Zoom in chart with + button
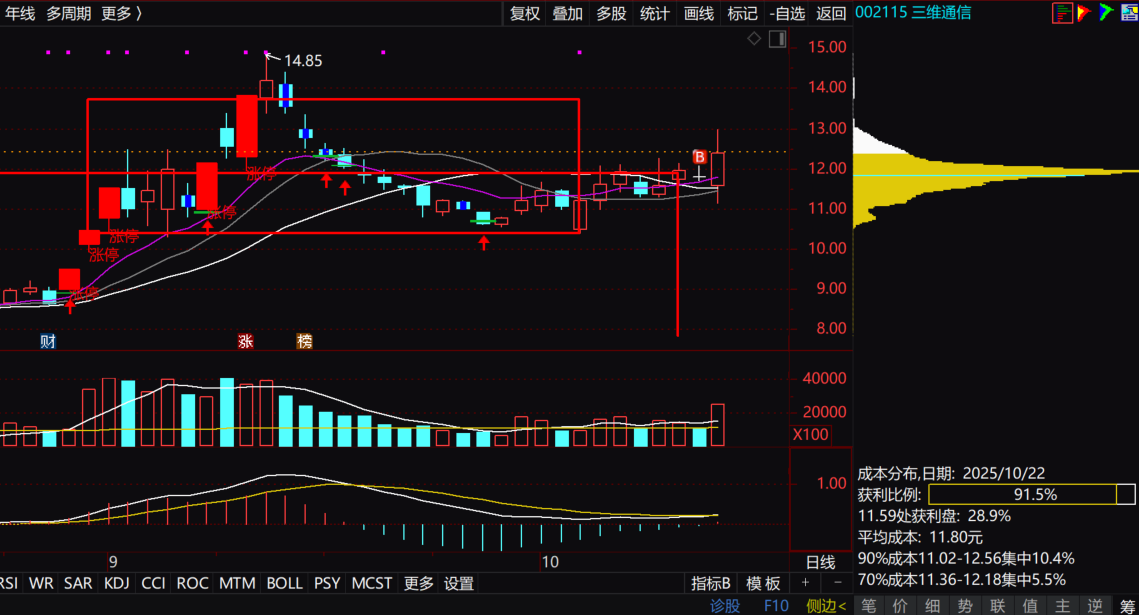1139x615 pixels. click(x=805, y=582)
